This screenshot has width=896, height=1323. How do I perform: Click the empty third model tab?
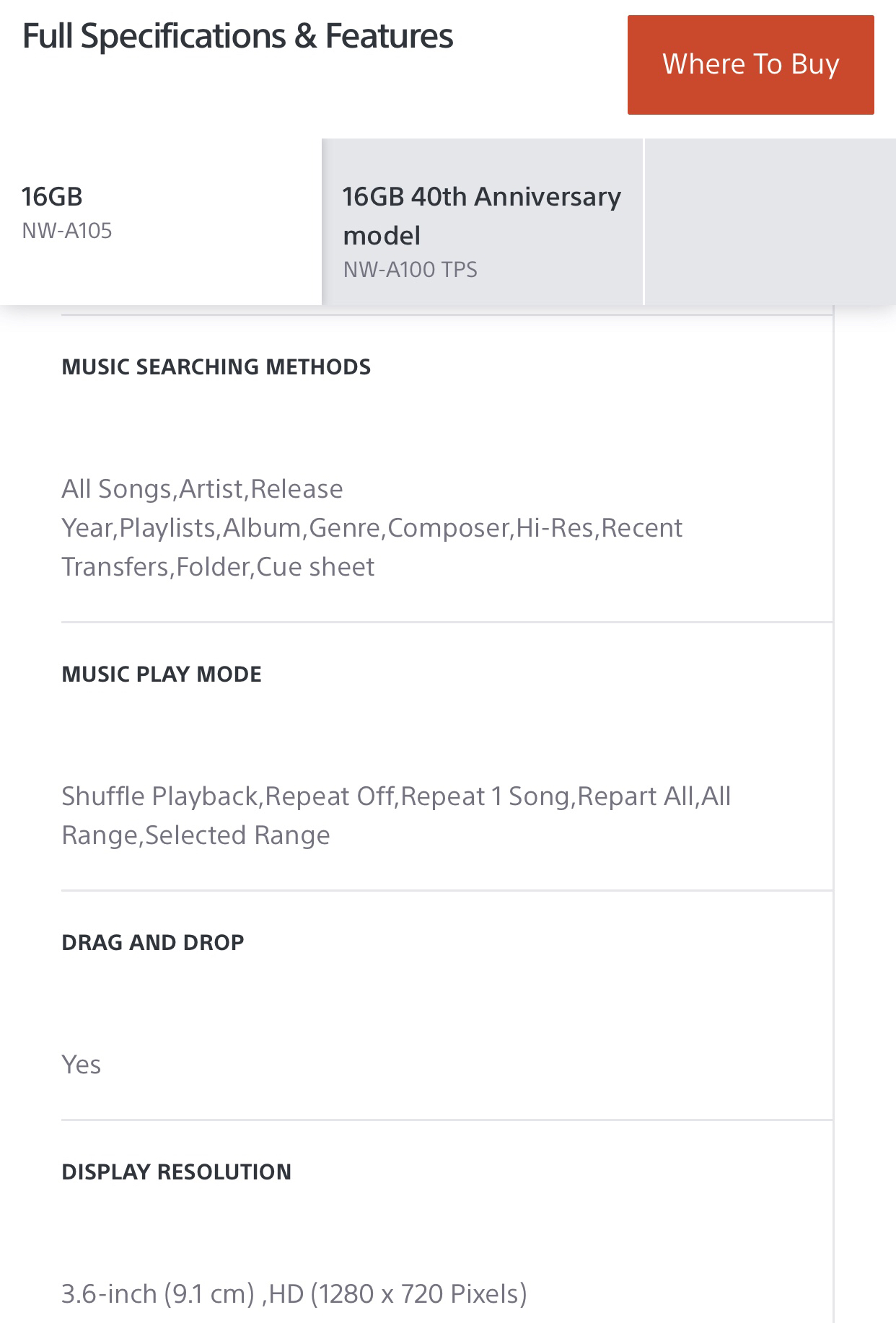tap(769, 221)
